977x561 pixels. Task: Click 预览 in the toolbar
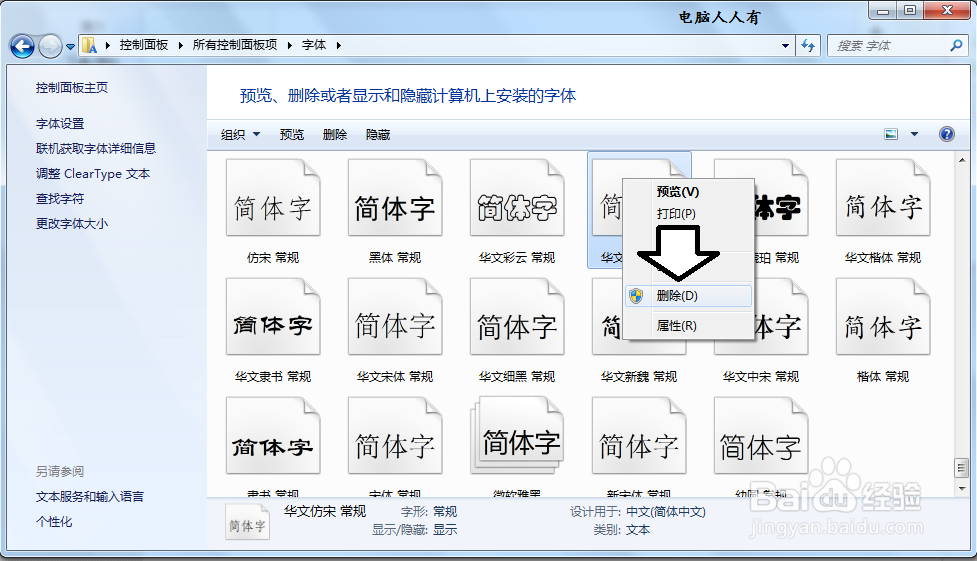pos(292,135)
